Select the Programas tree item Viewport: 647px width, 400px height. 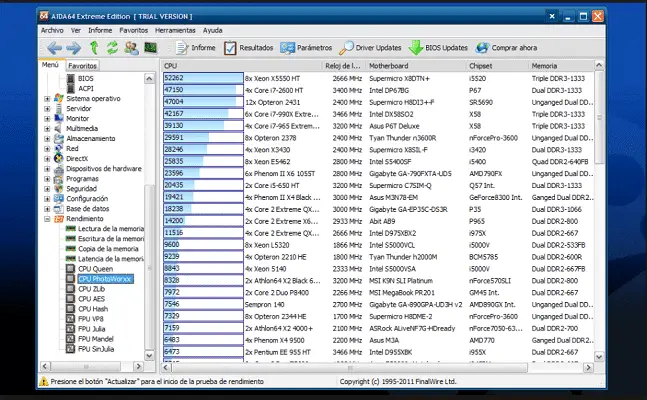[x=82, y=179]
